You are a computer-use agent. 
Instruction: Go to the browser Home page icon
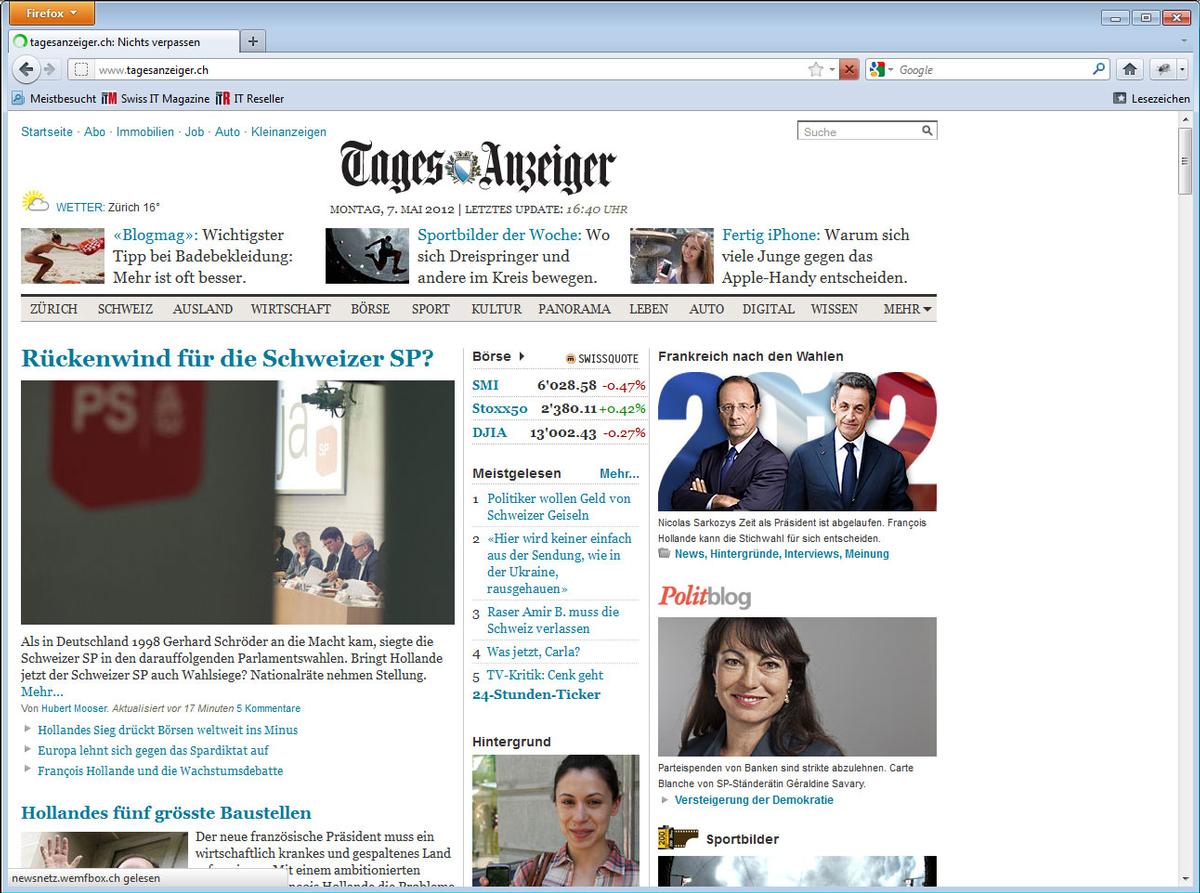pyautogui.click(x=1130, y=69)
